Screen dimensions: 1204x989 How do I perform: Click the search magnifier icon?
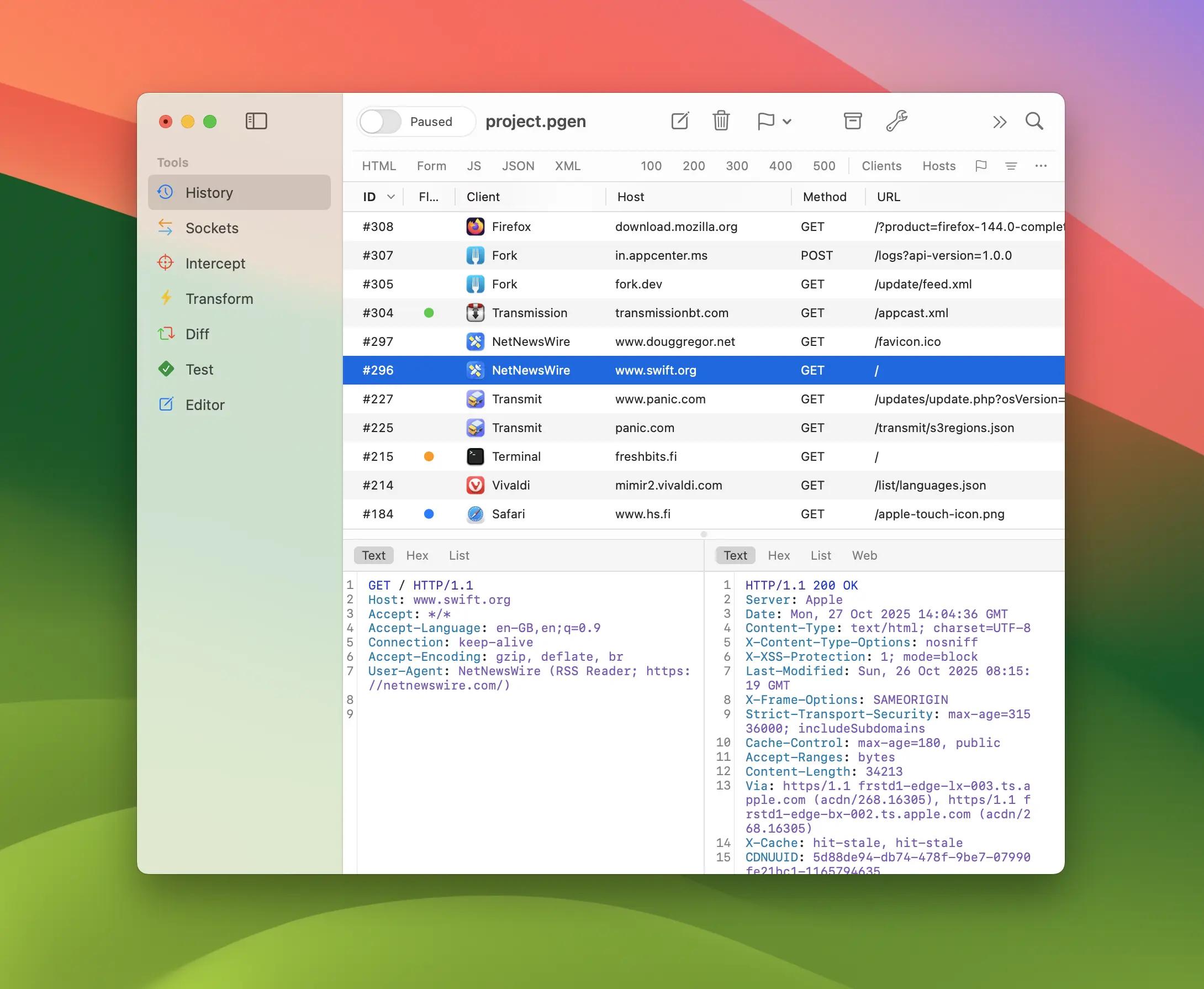[x=1034, y=121]
